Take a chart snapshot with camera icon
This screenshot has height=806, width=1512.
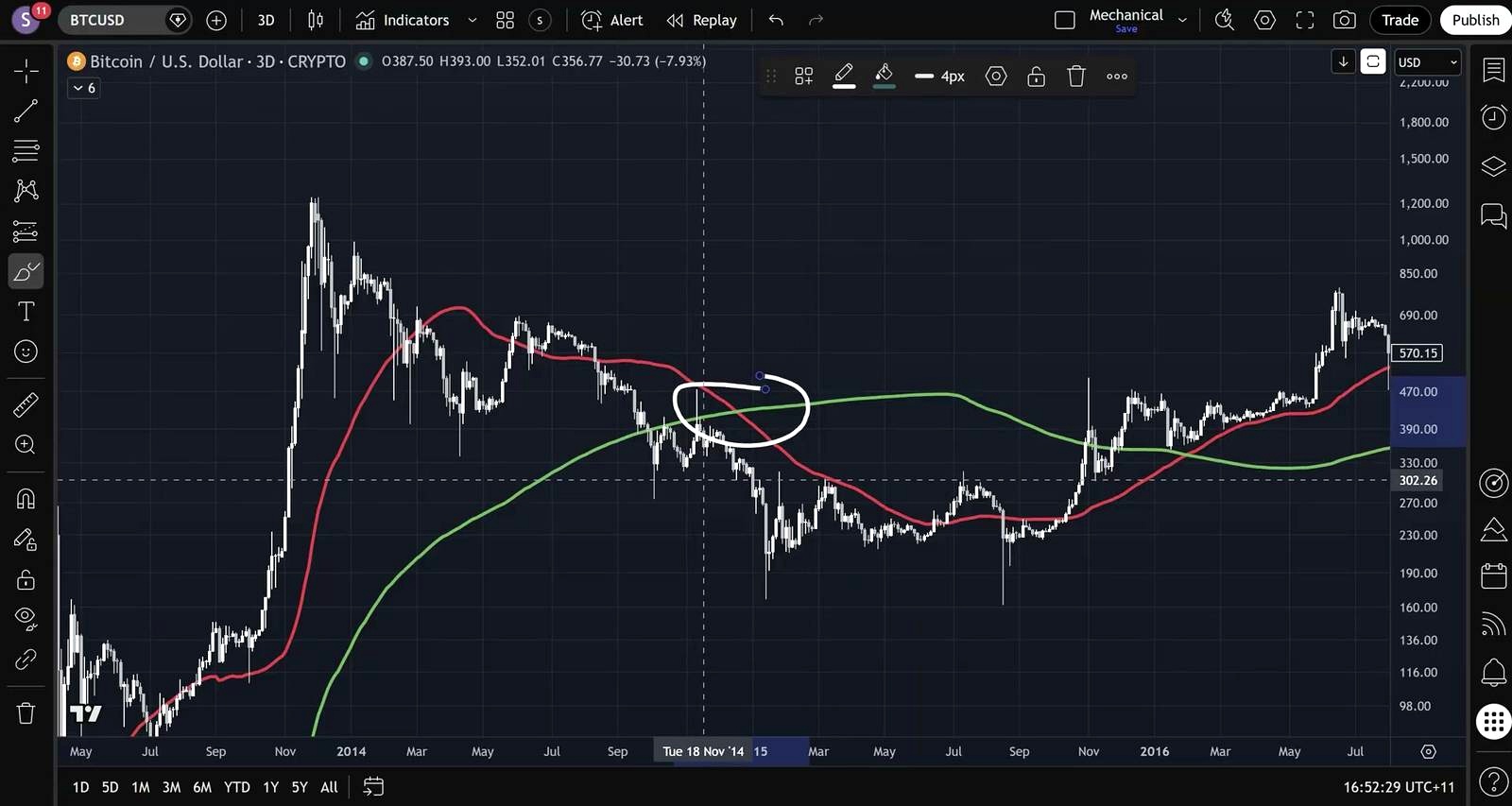tap(1345, 20)
